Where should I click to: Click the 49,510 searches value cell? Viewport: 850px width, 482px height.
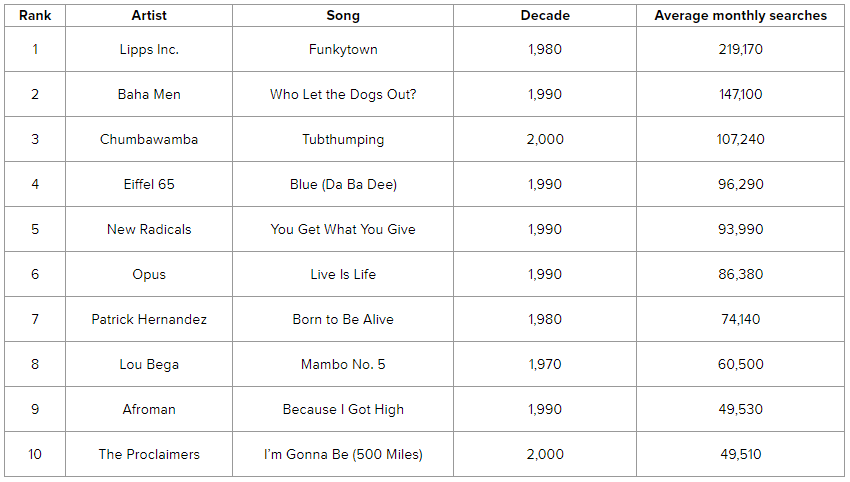point(741,454)
